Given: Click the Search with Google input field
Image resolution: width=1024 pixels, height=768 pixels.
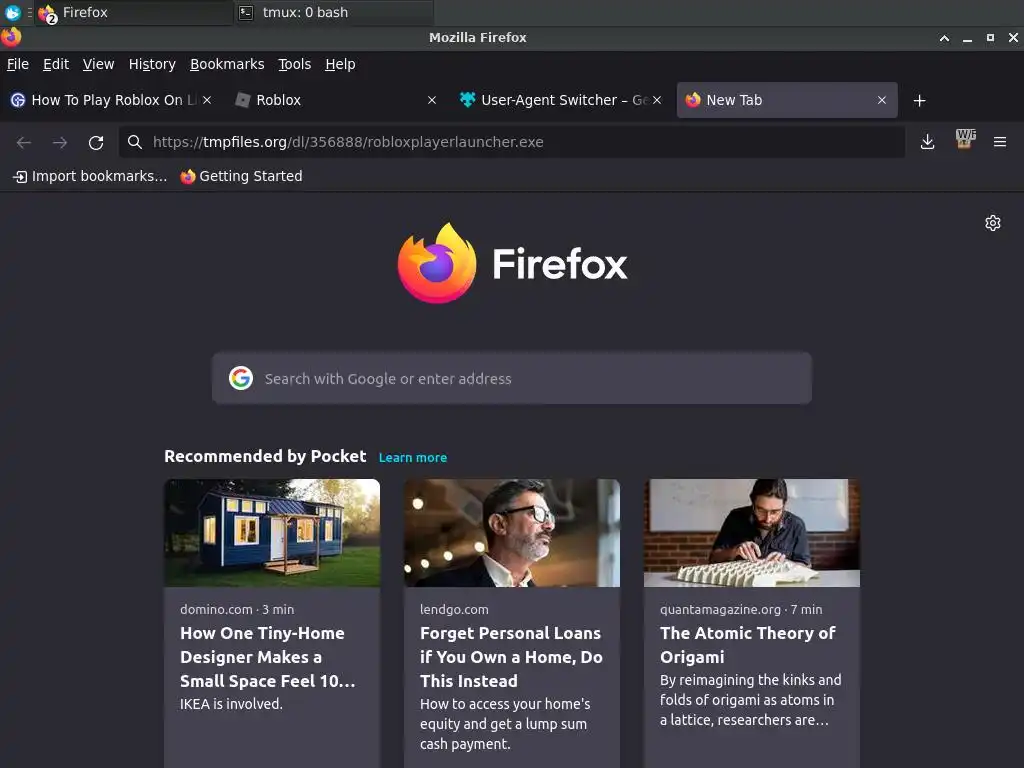Looking at the screenshot, I should click(x=511, y=378).
